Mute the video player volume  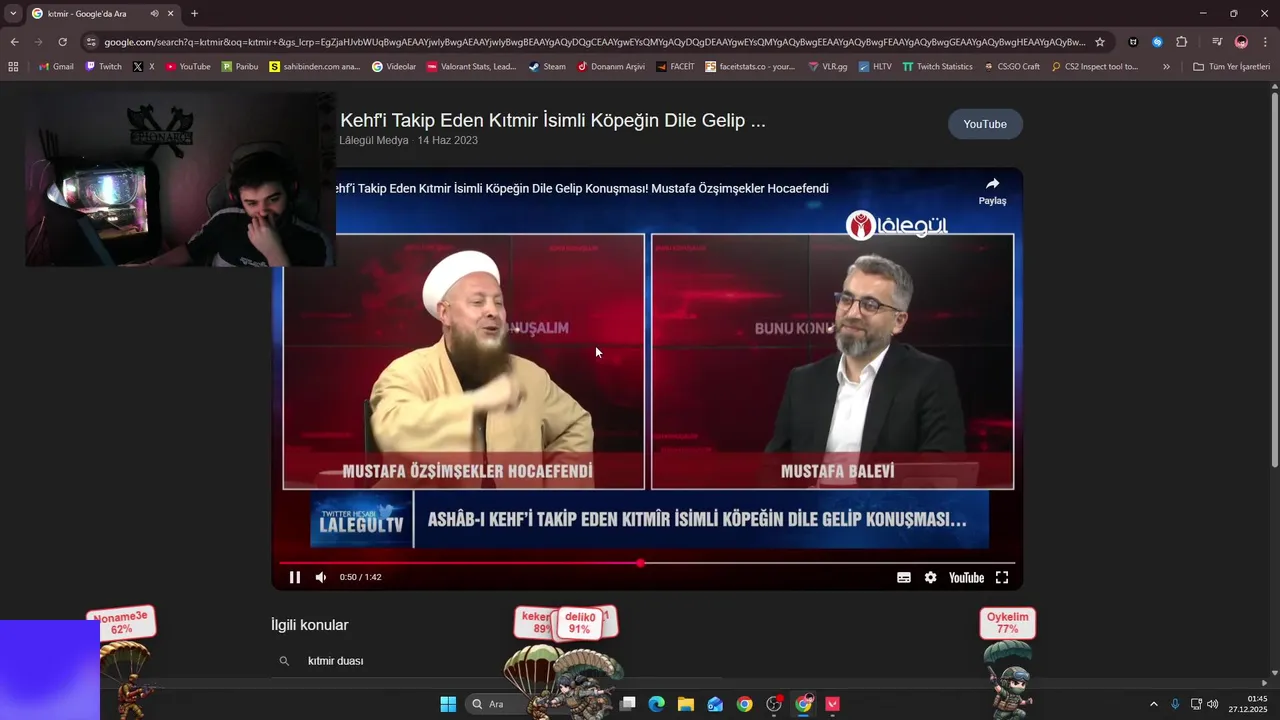pos(321,577)
